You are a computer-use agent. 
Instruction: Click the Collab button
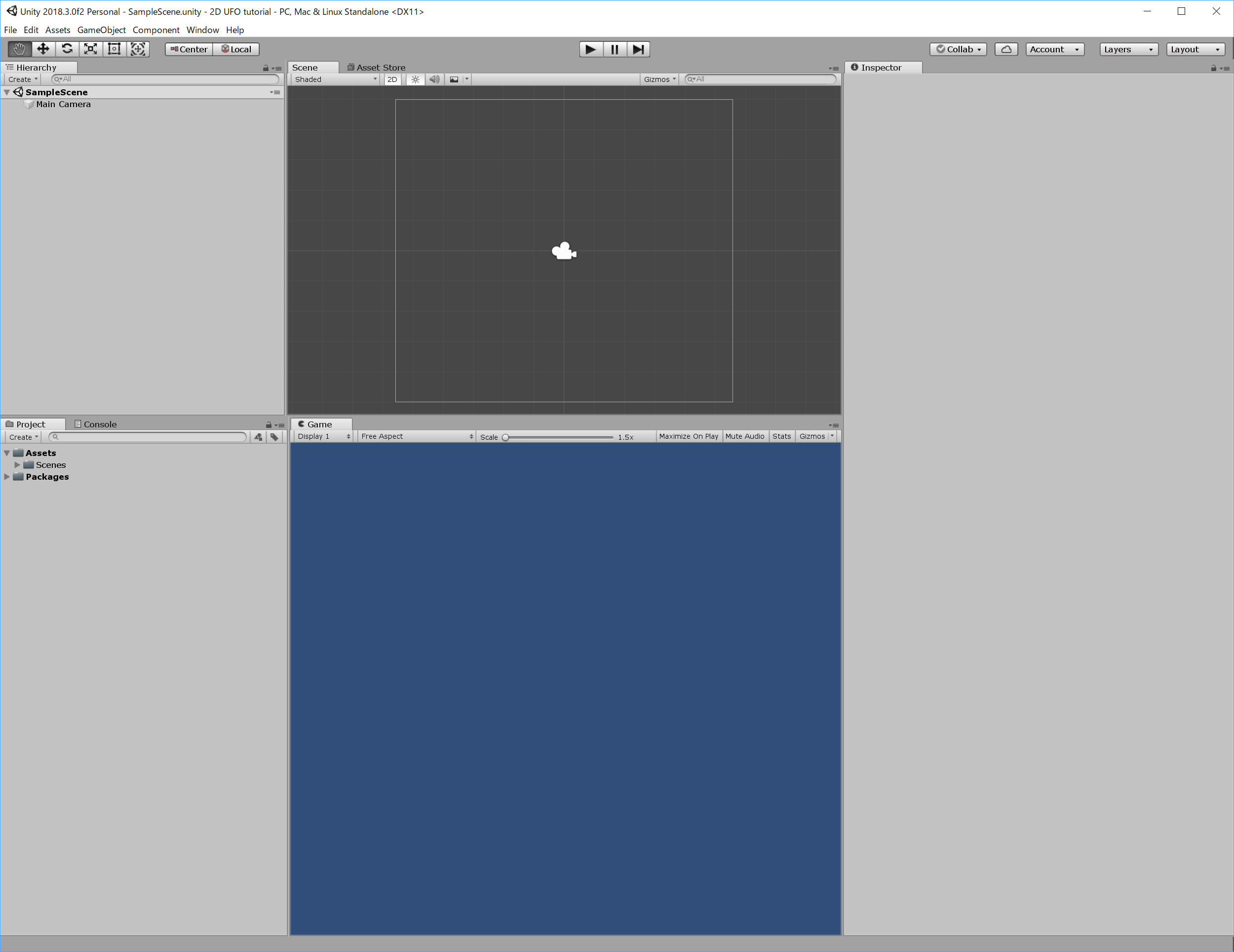(958, 49)
